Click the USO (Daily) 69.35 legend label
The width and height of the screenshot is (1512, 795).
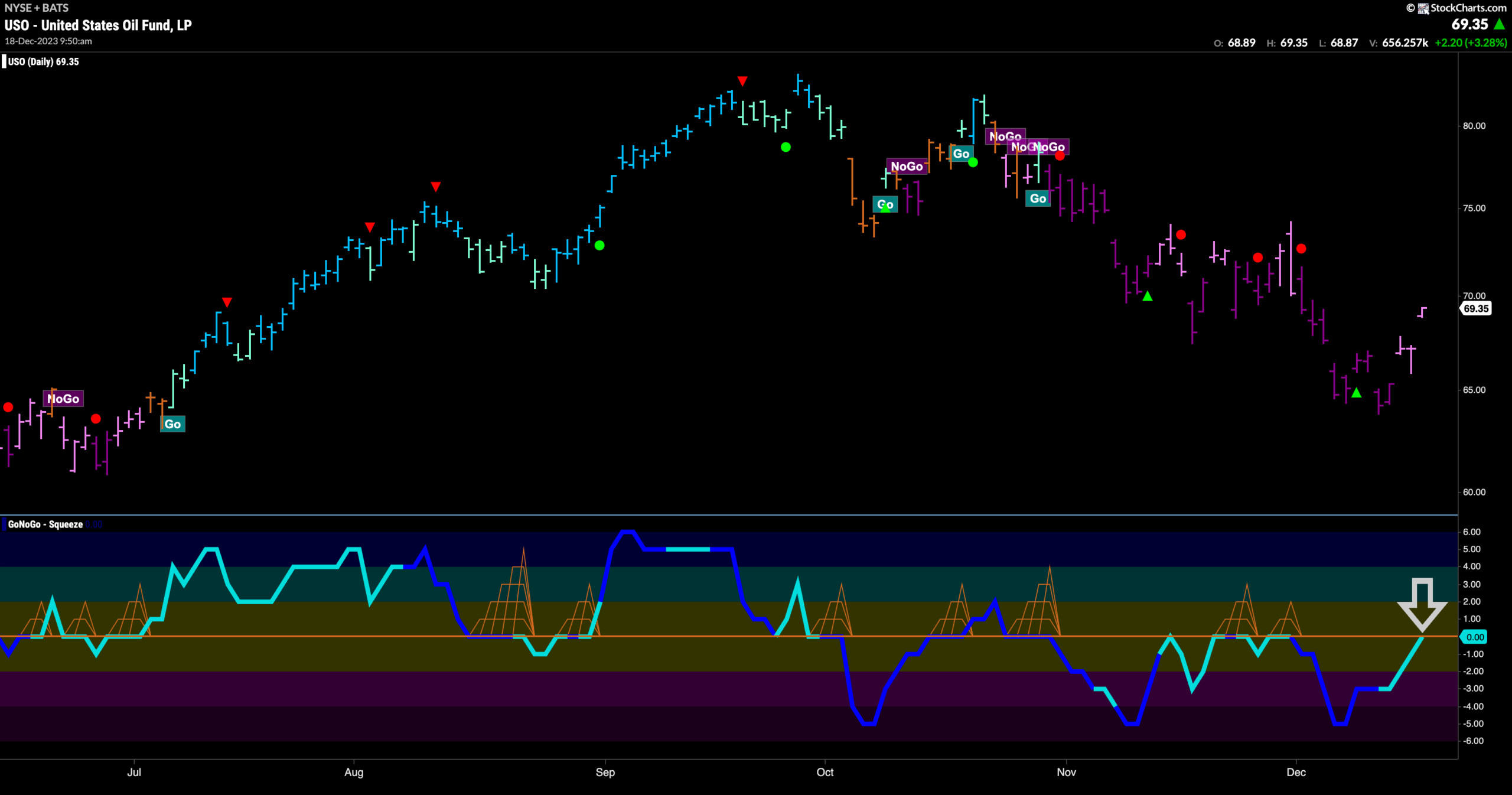(43, 61)
